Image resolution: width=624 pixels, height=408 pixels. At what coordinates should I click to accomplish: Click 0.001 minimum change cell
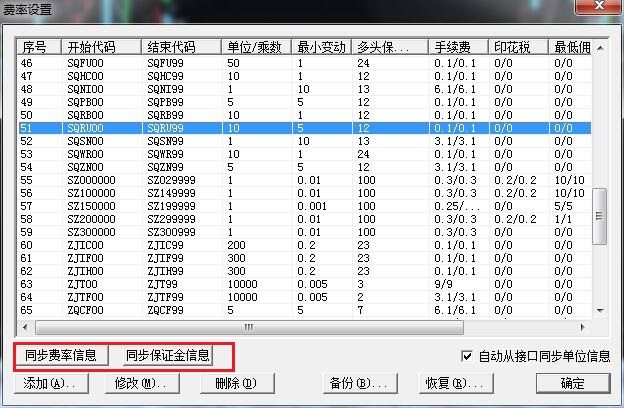[312, 206]
